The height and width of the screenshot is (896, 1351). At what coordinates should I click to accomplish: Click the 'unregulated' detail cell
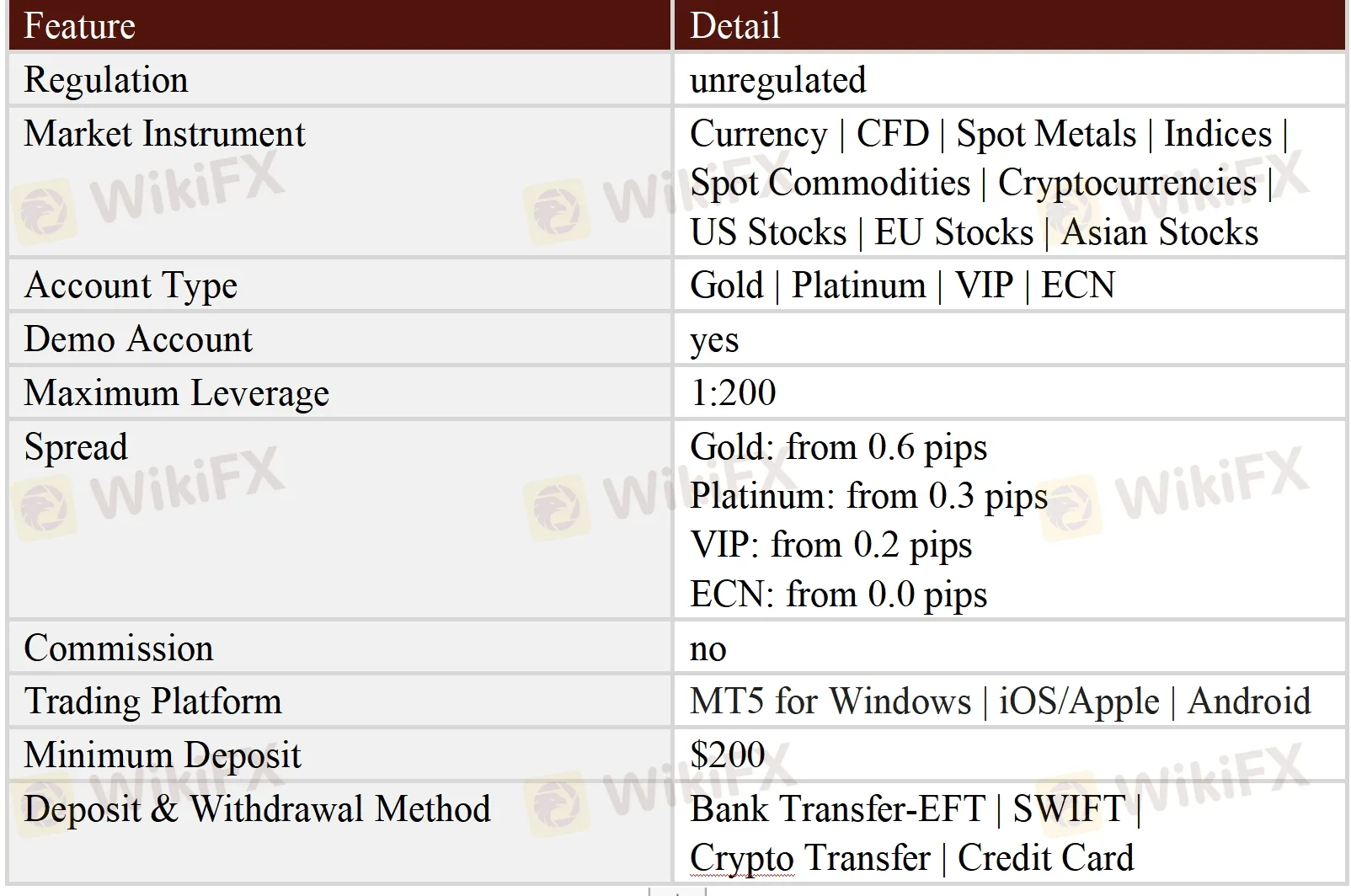pyautogui.click(x=777, y=80)
